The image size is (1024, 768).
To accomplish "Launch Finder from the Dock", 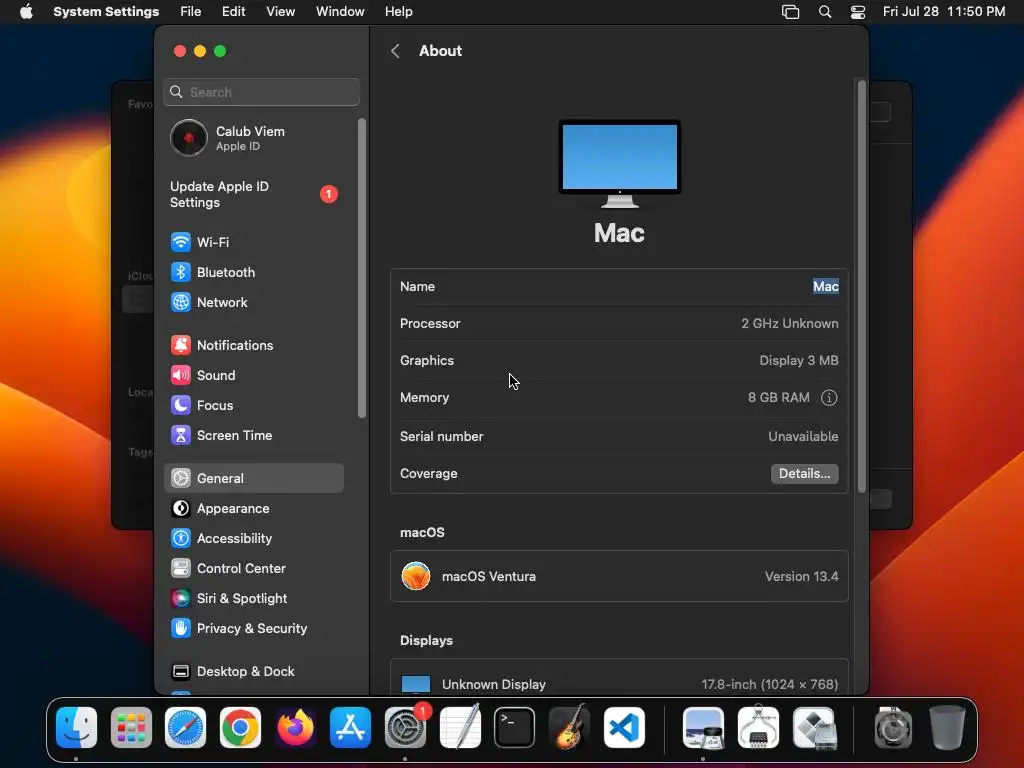I will coord(76,727).
